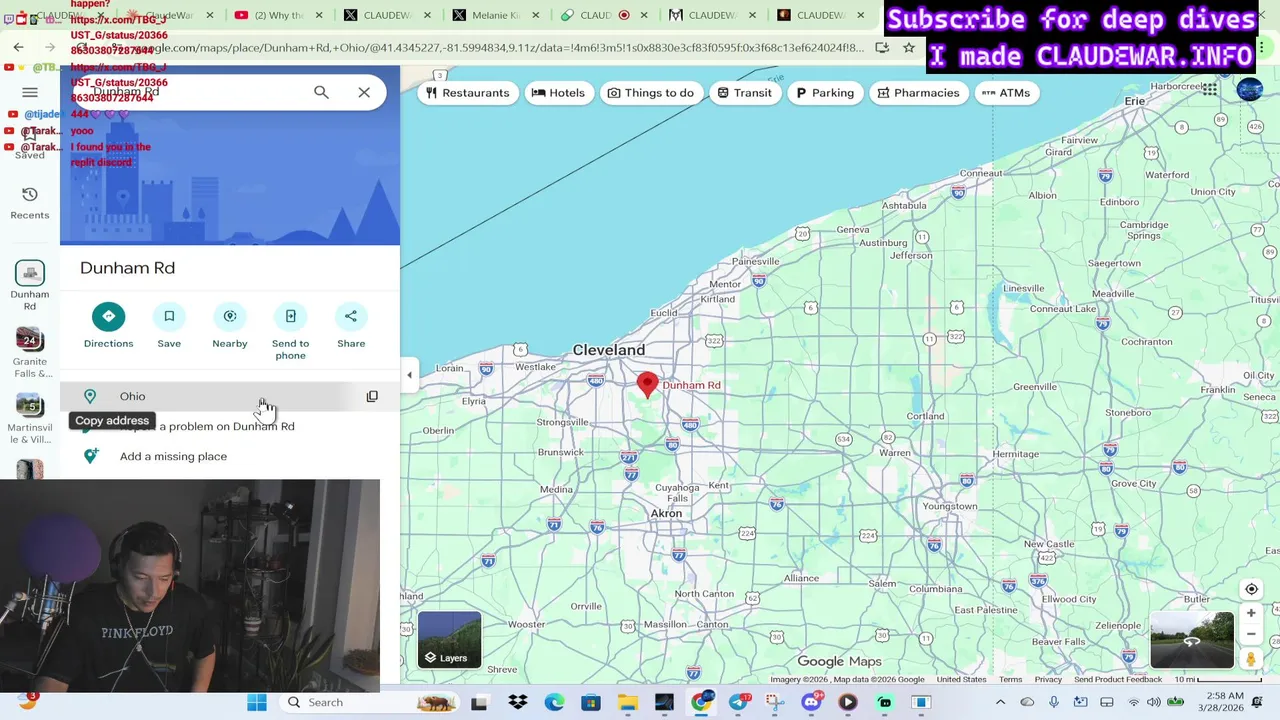
Task: Open Recents in the left sidebar
Action: [x=30, y=202]
